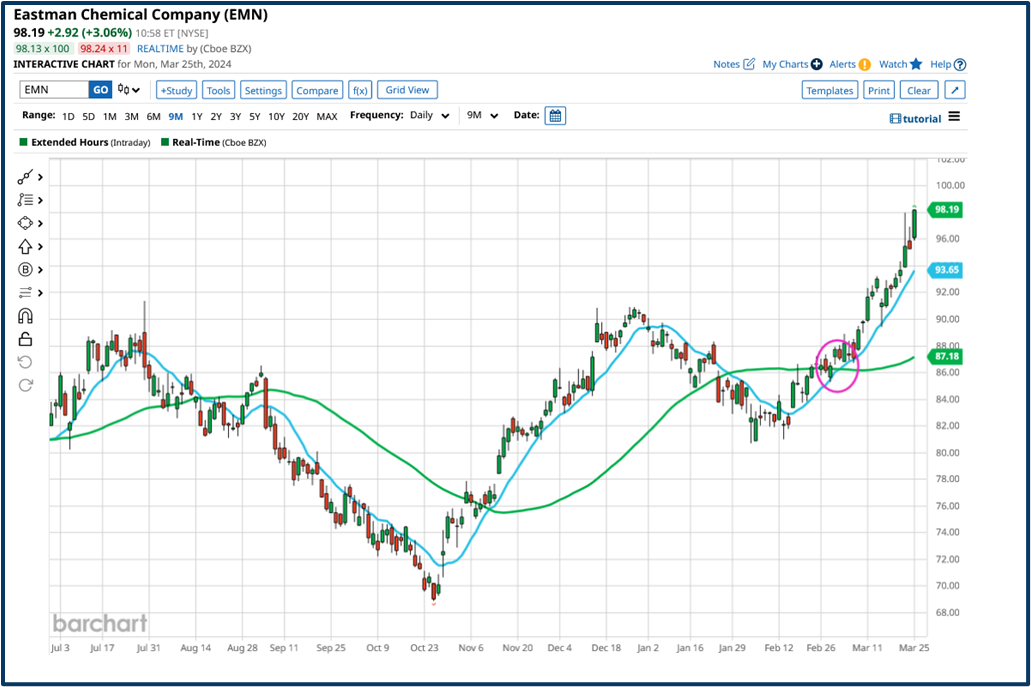Switch range to 1Y
The image size is (1031, 687).
point(199,116)
